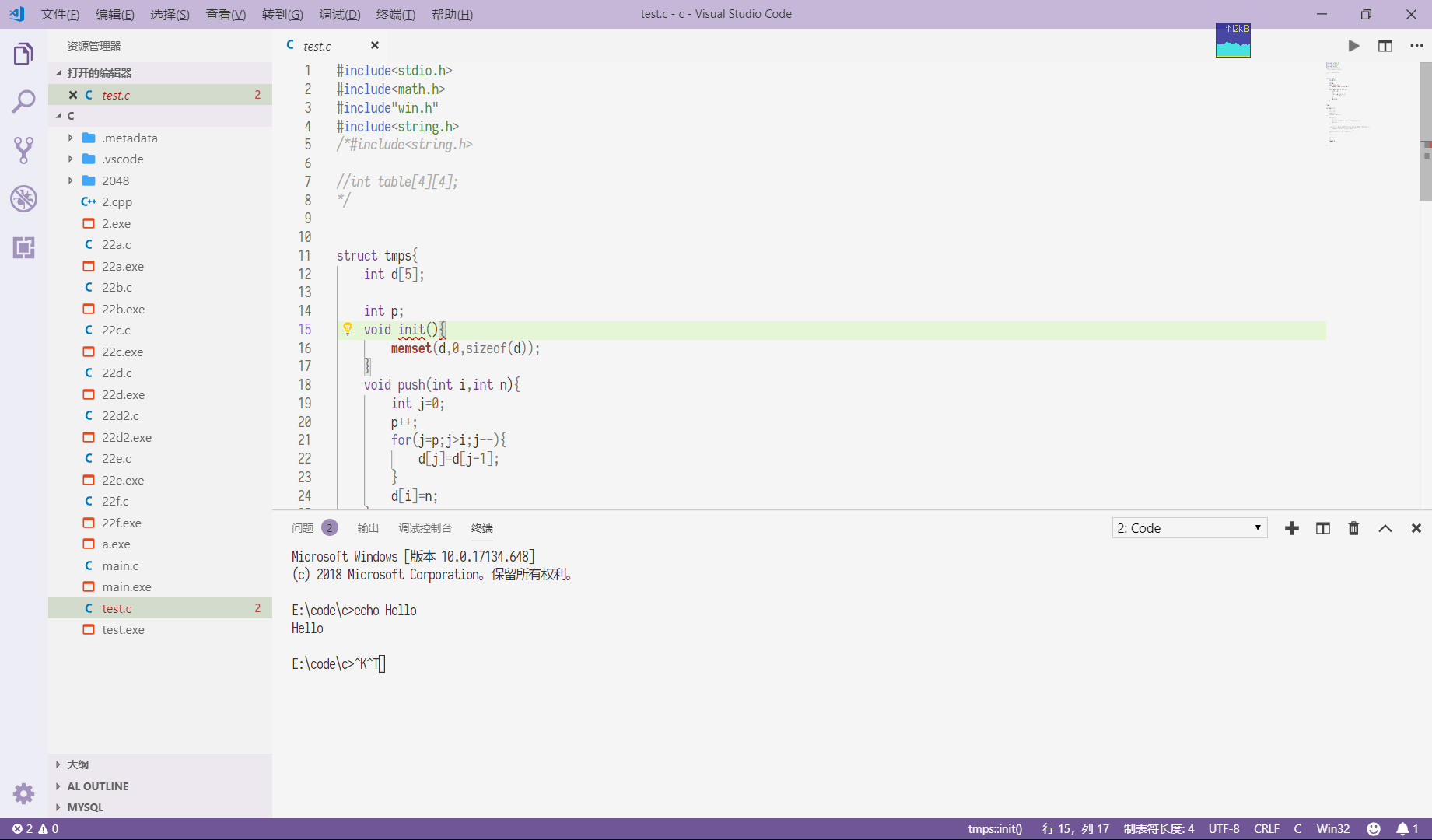Open the Source Control view
The image size is (1432, 840).
click(23, 150)
